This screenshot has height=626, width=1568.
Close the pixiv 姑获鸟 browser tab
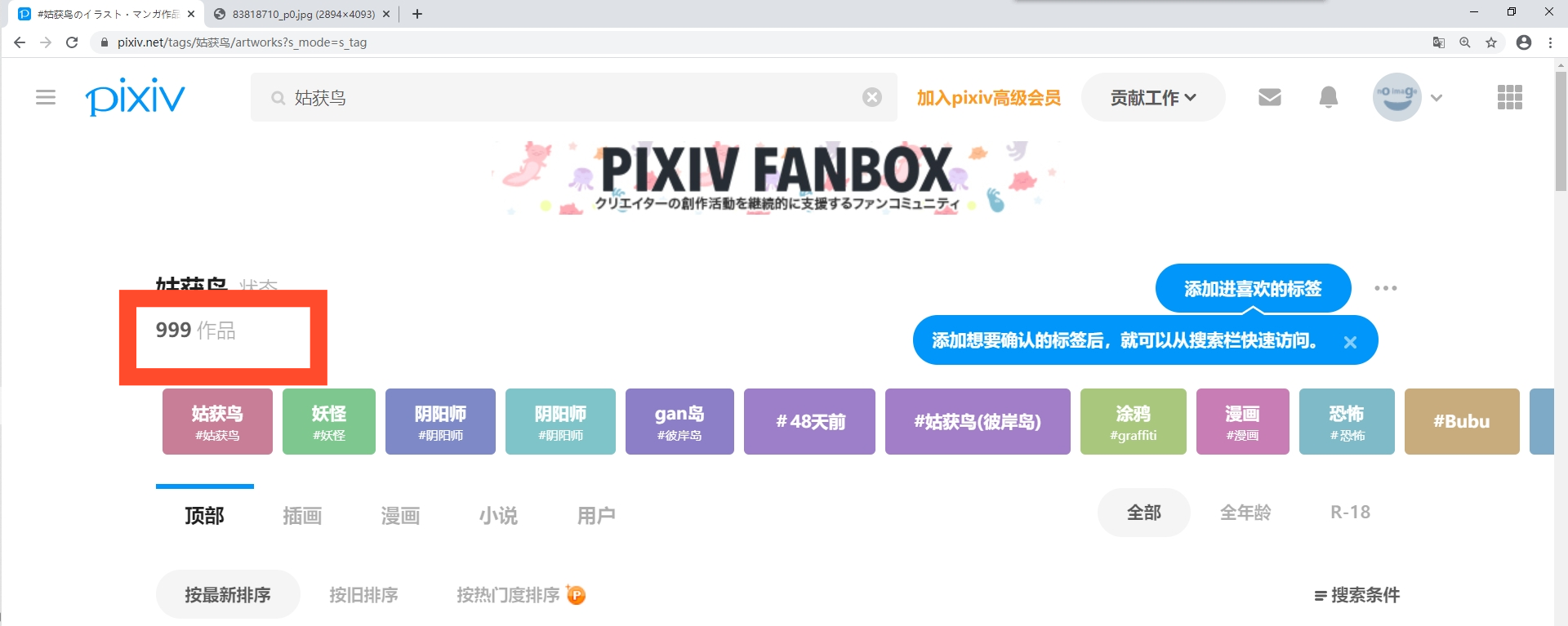tap(191, 14)
